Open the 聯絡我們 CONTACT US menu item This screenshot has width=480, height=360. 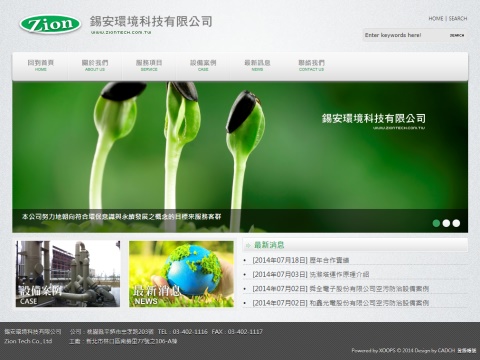pyautogui.click(x=311, y=65)
